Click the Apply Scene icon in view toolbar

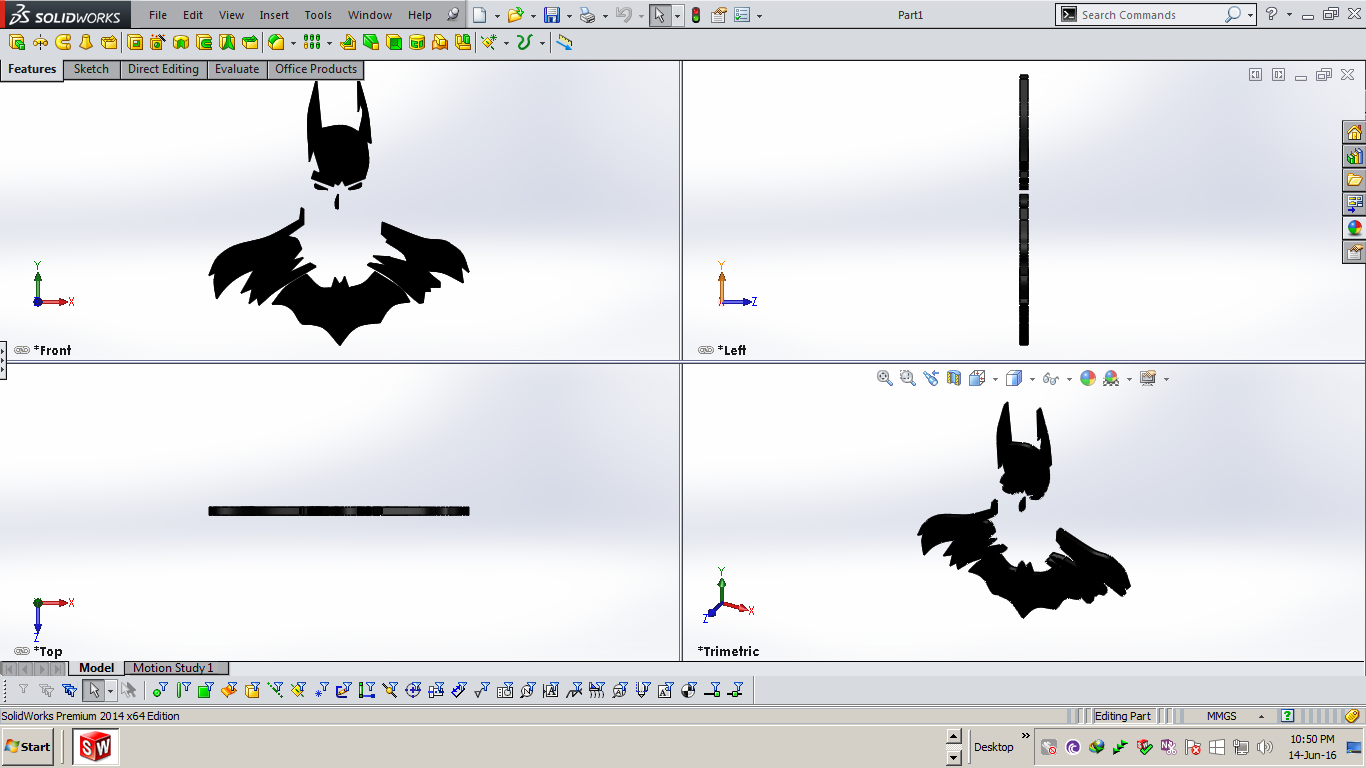pyautogui.click(x=1111, y=378)
